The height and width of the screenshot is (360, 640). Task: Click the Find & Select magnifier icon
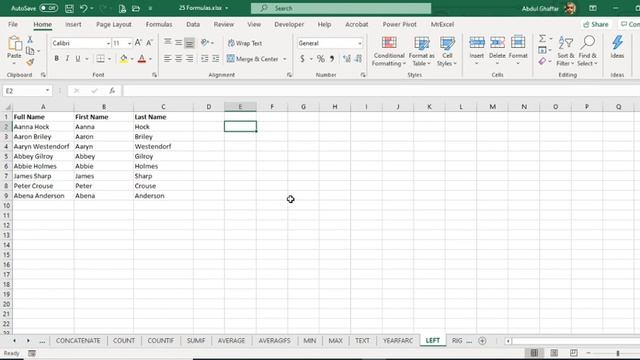[588, 42]
